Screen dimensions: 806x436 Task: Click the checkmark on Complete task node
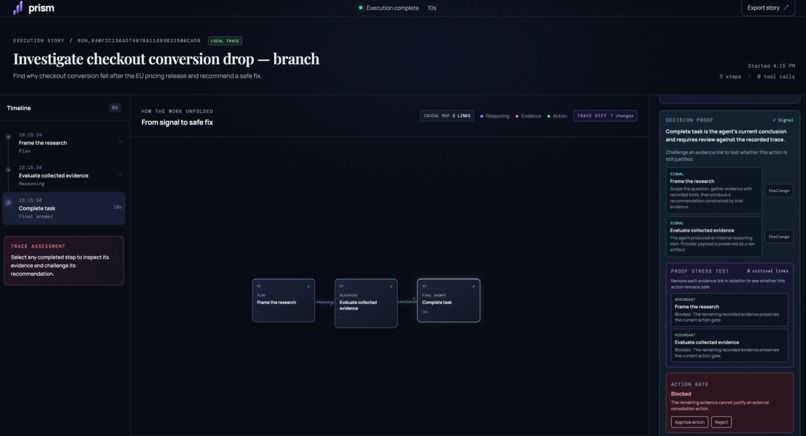[474, 286]
